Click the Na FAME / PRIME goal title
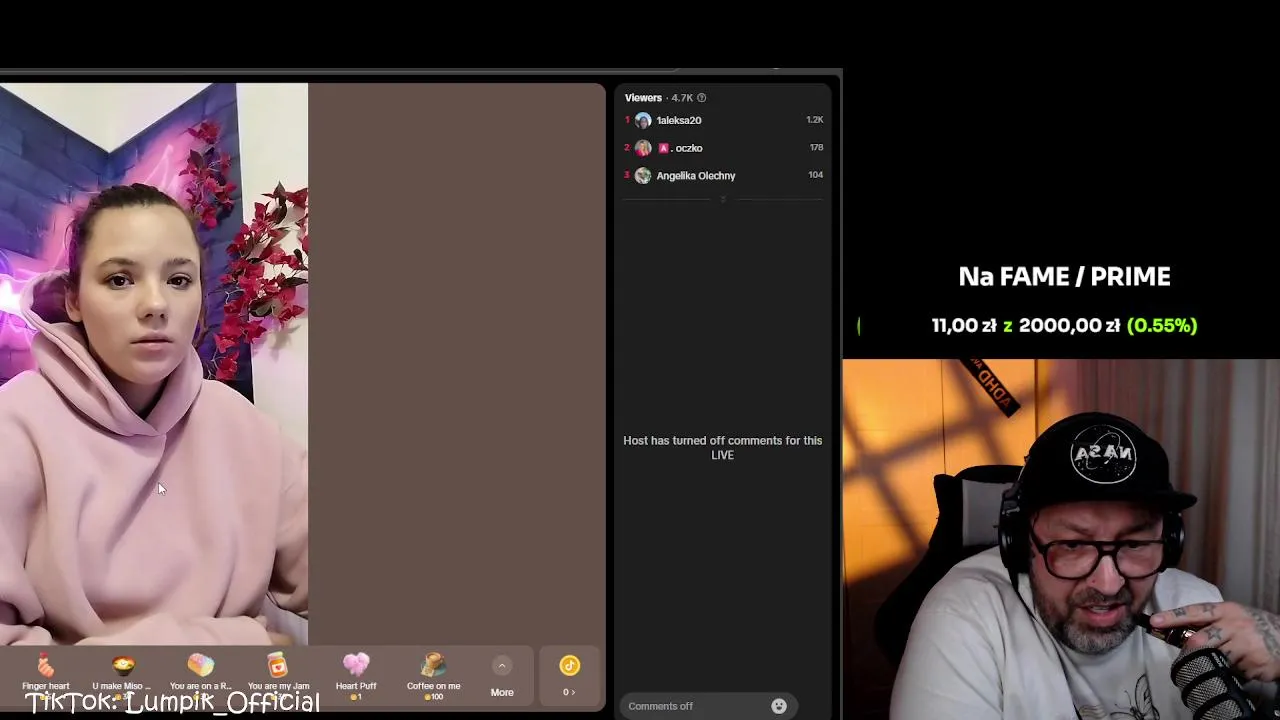The image size is (1280, 720). coord(1064,277)
